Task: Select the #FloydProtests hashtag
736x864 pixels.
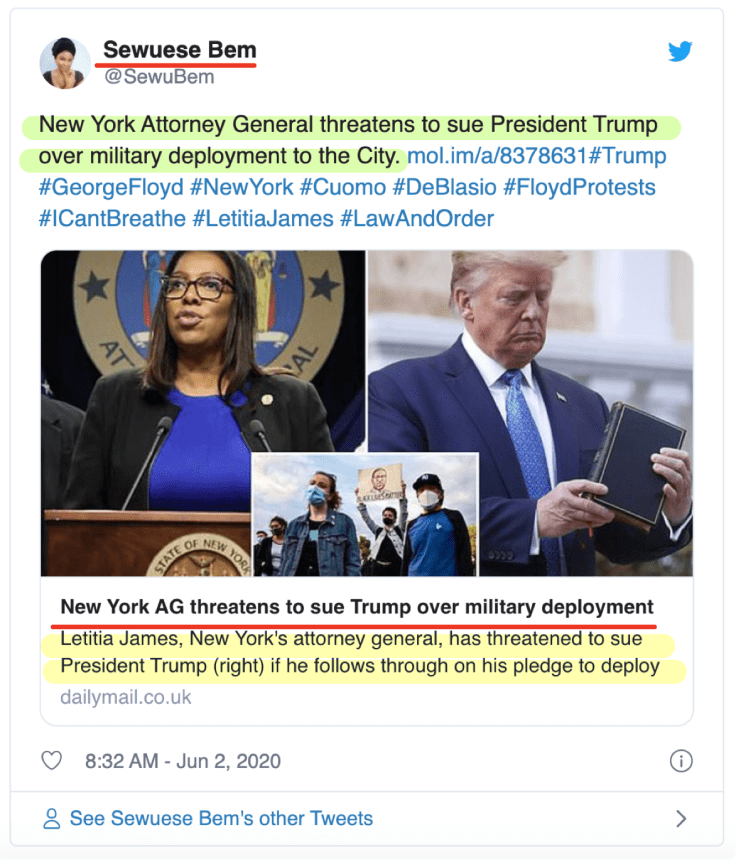Action: (579, 187)
